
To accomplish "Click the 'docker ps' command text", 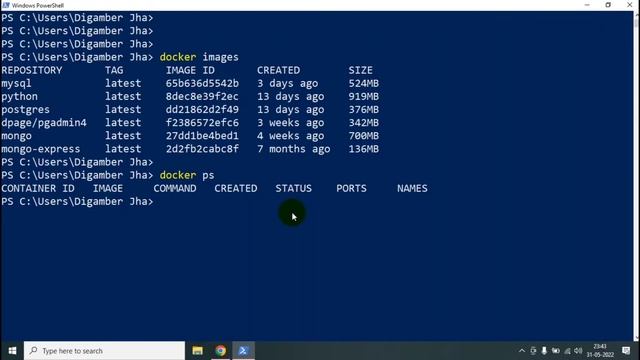I will click(187, 175).
